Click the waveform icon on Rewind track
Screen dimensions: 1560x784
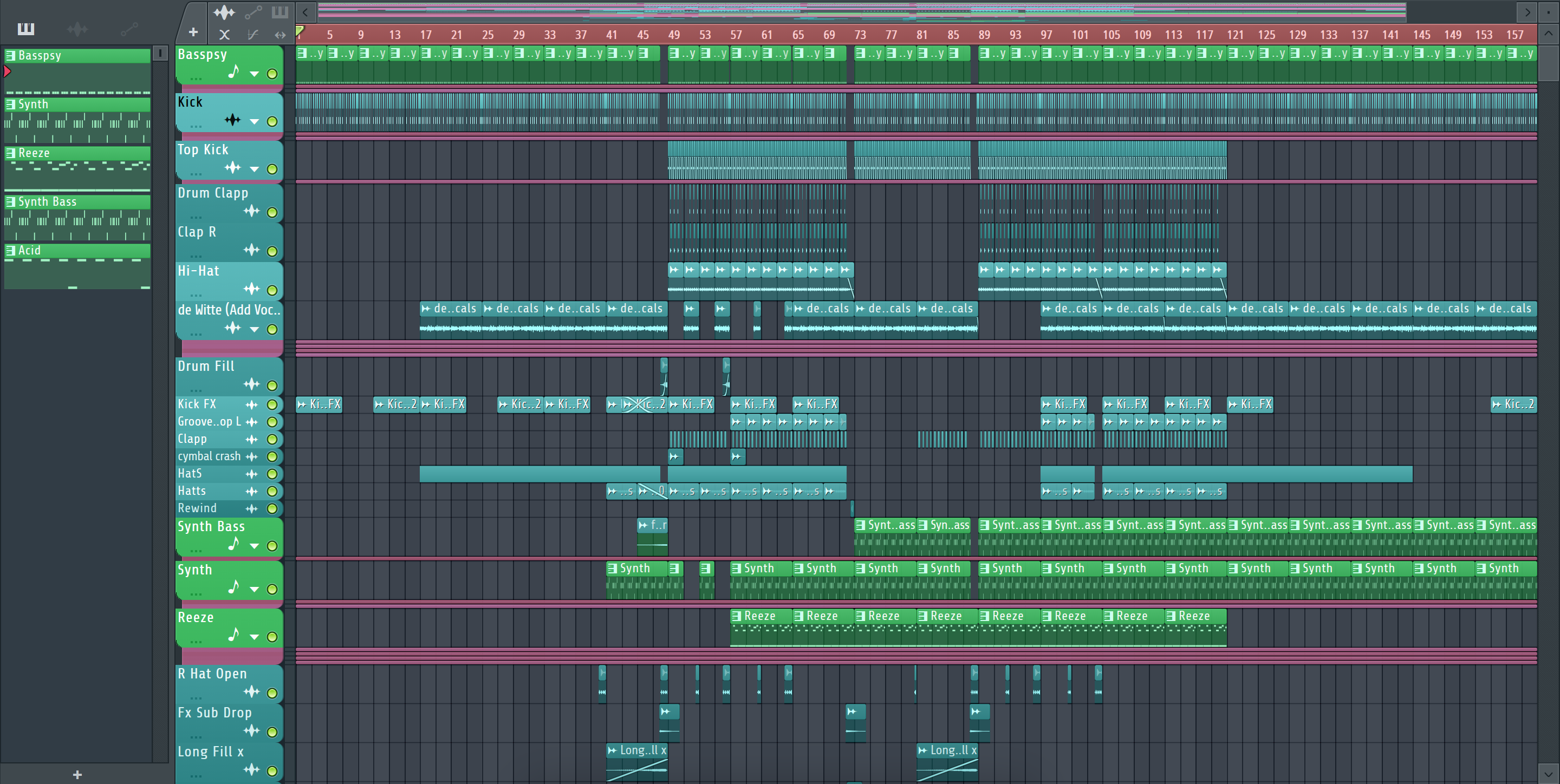pos(252,508)
